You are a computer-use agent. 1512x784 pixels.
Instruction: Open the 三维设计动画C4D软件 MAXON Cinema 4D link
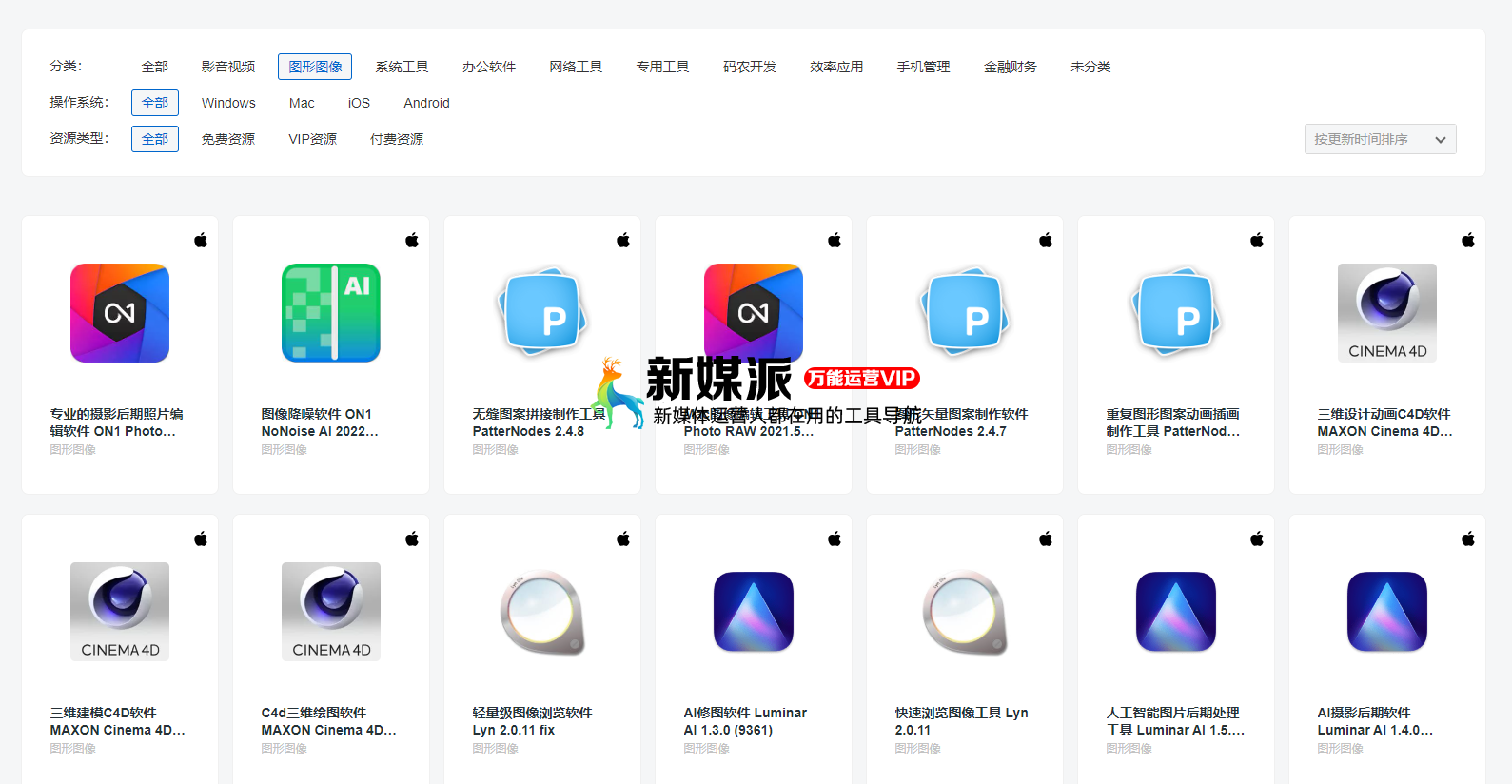pyautogui.click(x=1385, y=422)
